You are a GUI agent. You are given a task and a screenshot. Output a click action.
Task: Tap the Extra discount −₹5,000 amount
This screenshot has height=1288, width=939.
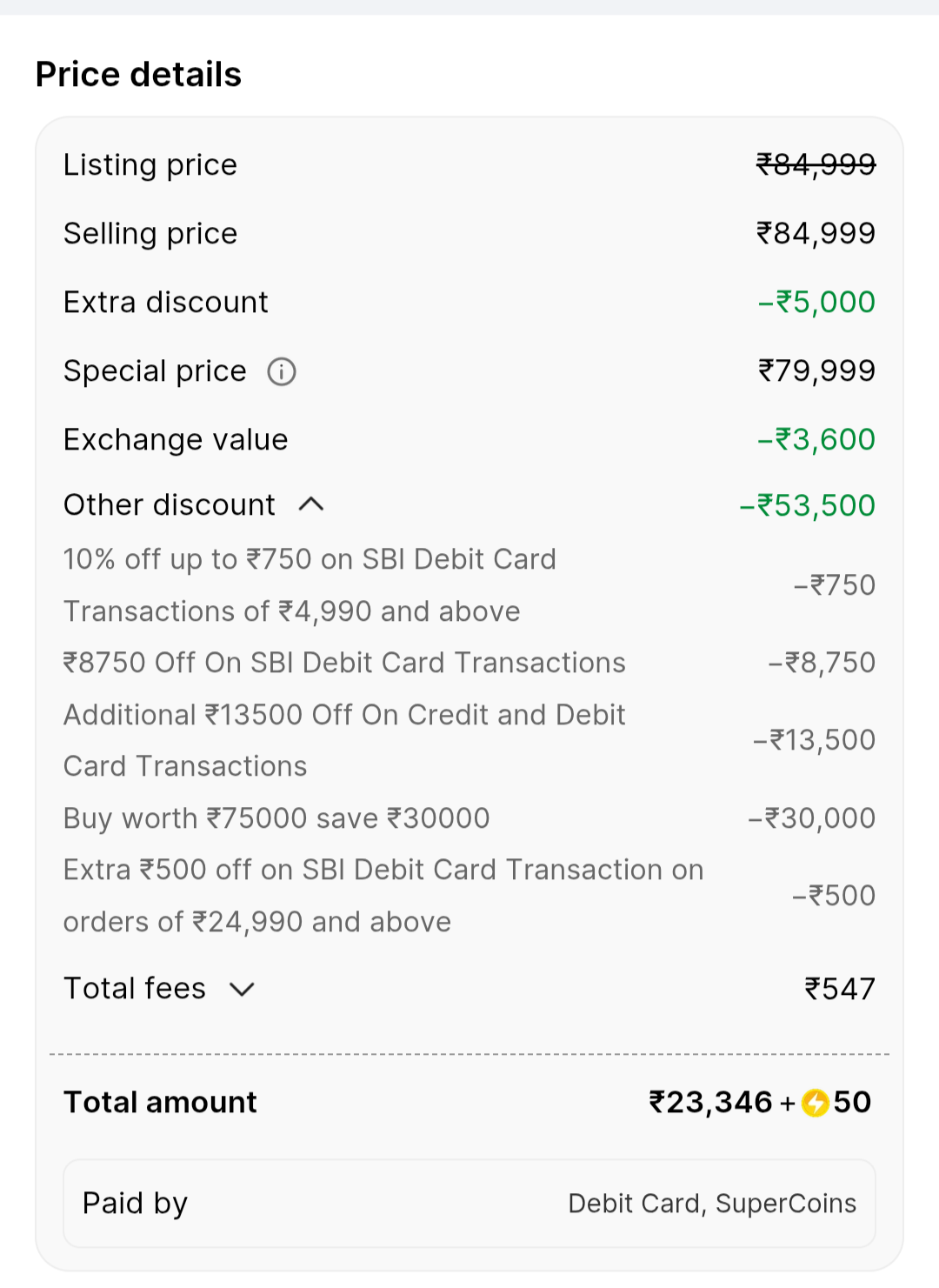[x=816, y=303]
